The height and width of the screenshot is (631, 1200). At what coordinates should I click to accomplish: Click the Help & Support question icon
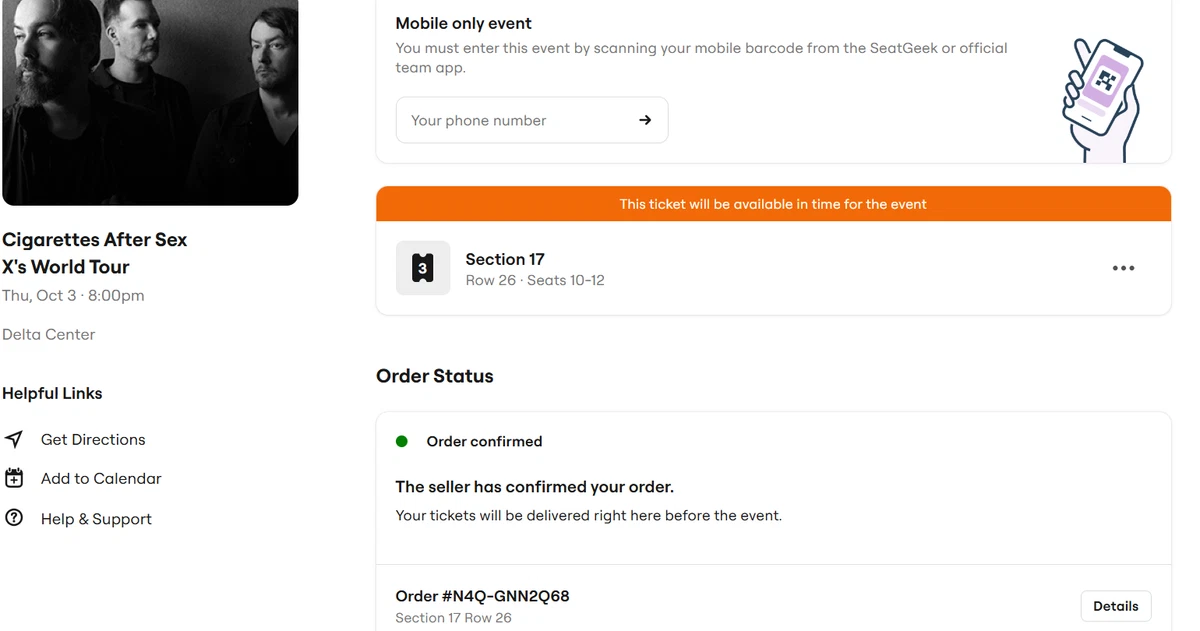point(14,518)
